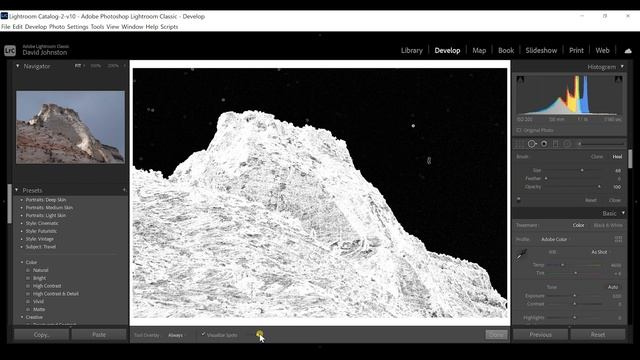Open the Tool Overlay Always dropdown
Image resolution: width=640 pixels, height=360 pixels.
(x=176, y=335)
